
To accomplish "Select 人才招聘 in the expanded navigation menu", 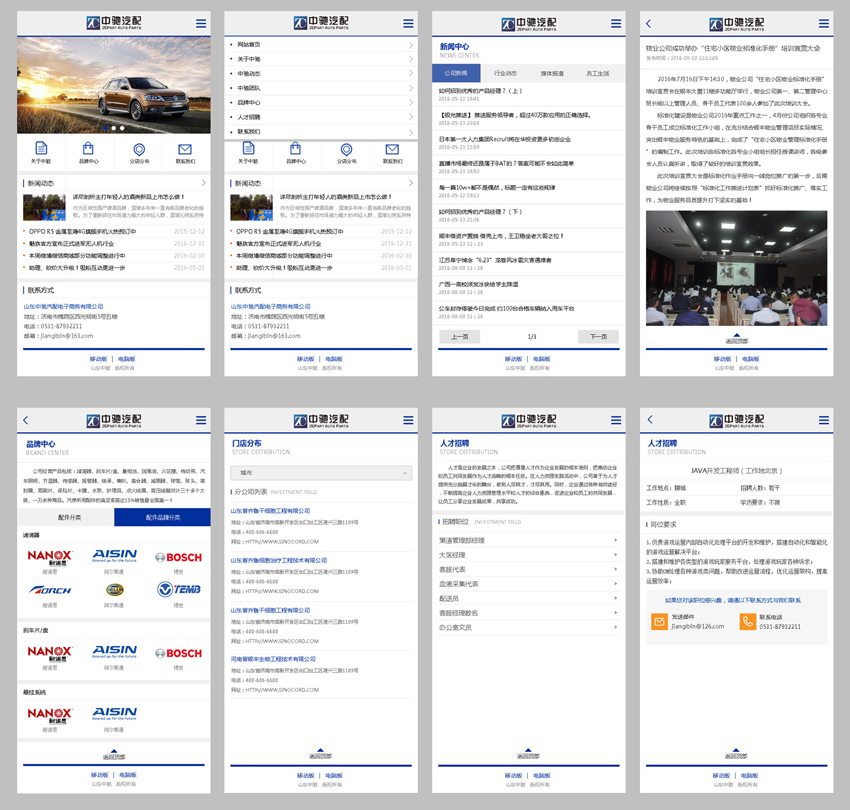I will pos(321,117).
